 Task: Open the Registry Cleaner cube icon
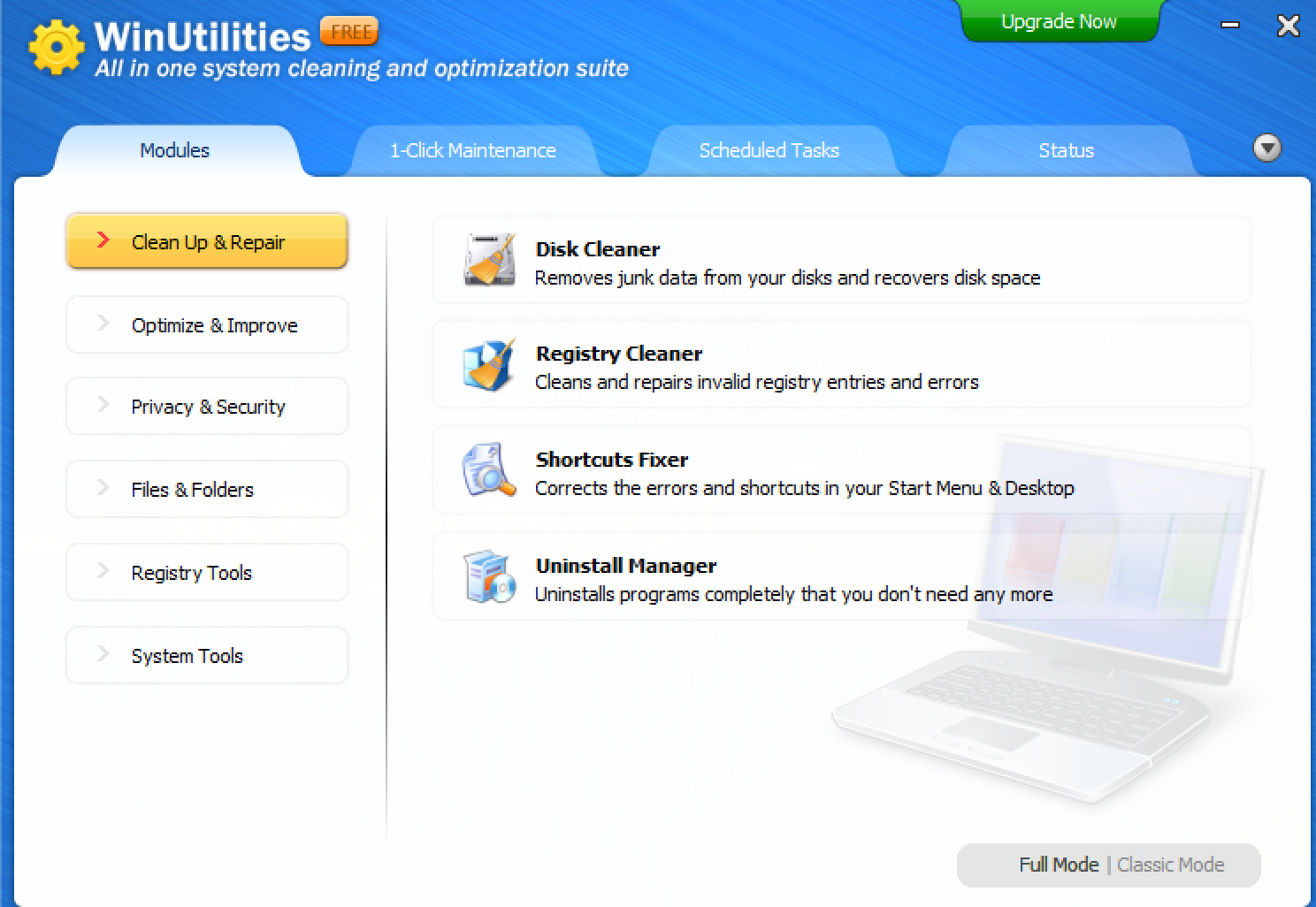coord(489,364)
